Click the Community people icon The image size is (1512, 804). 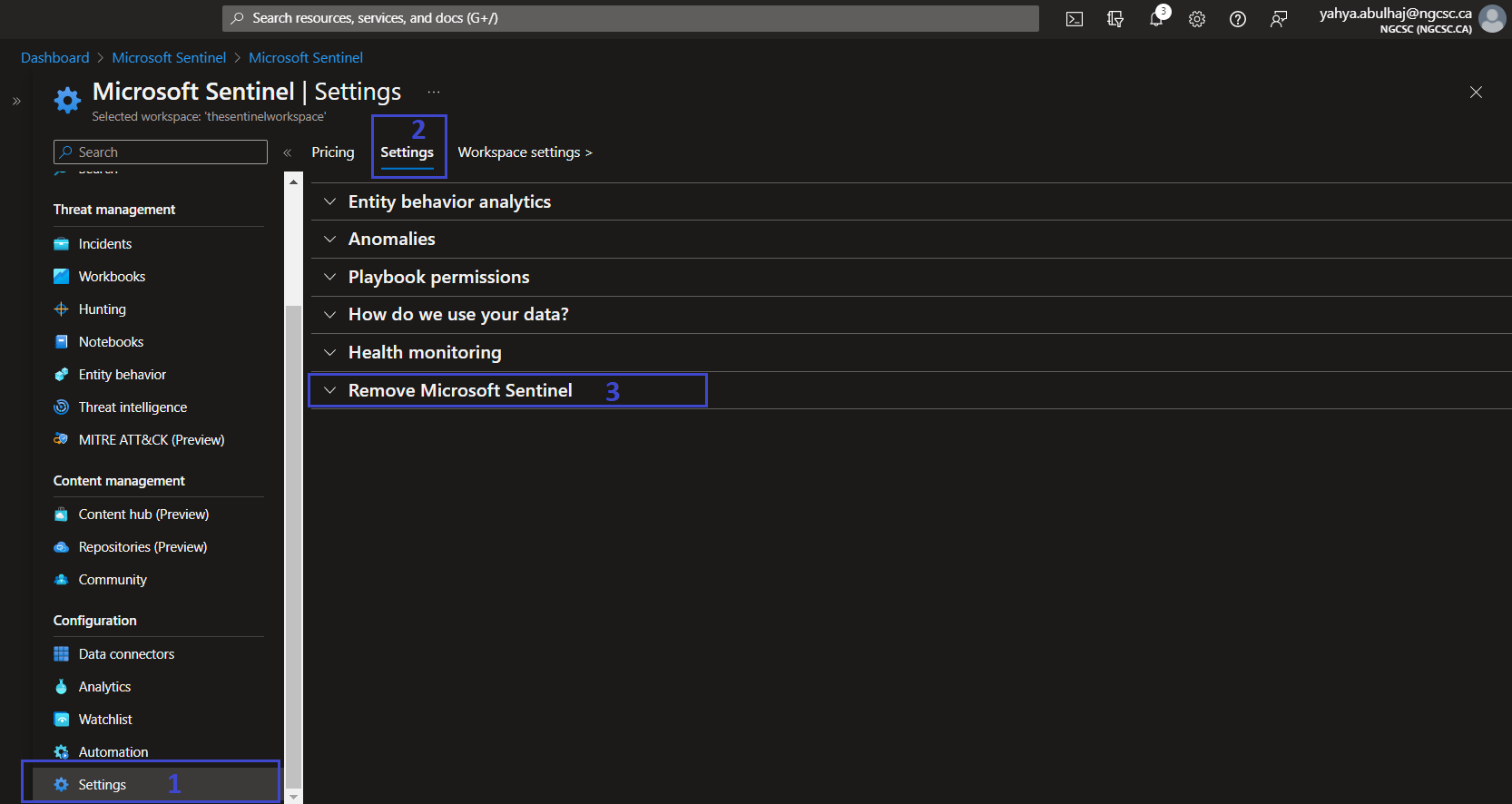(x=61, y=580)
